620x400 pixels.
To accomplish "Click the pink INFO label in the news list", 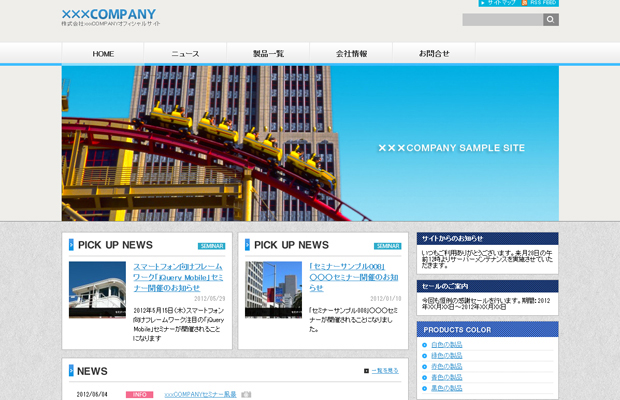I will tap(138, 395).
